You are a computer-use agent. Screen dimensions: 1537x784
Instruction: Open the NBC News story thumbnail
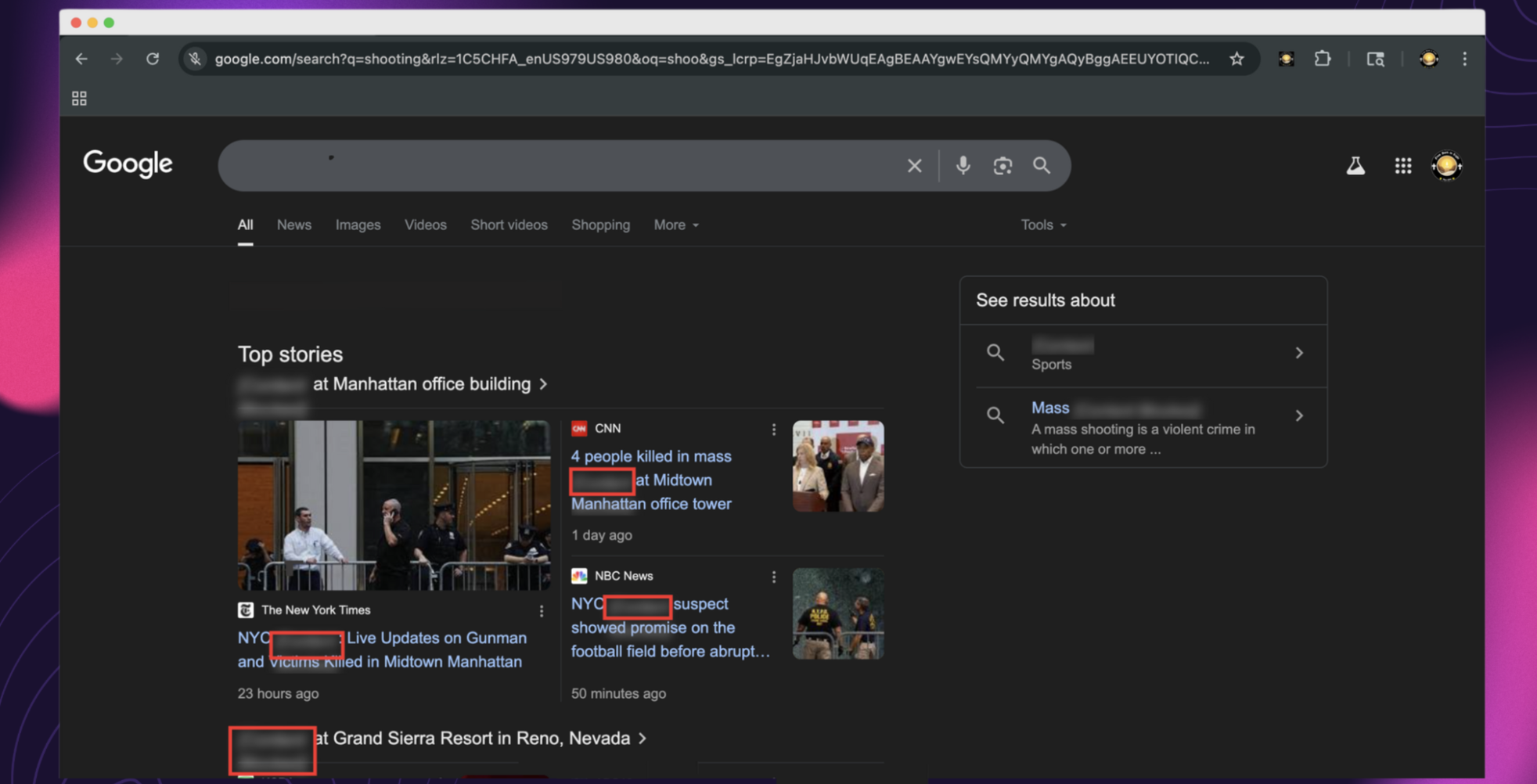pos(838,613)
